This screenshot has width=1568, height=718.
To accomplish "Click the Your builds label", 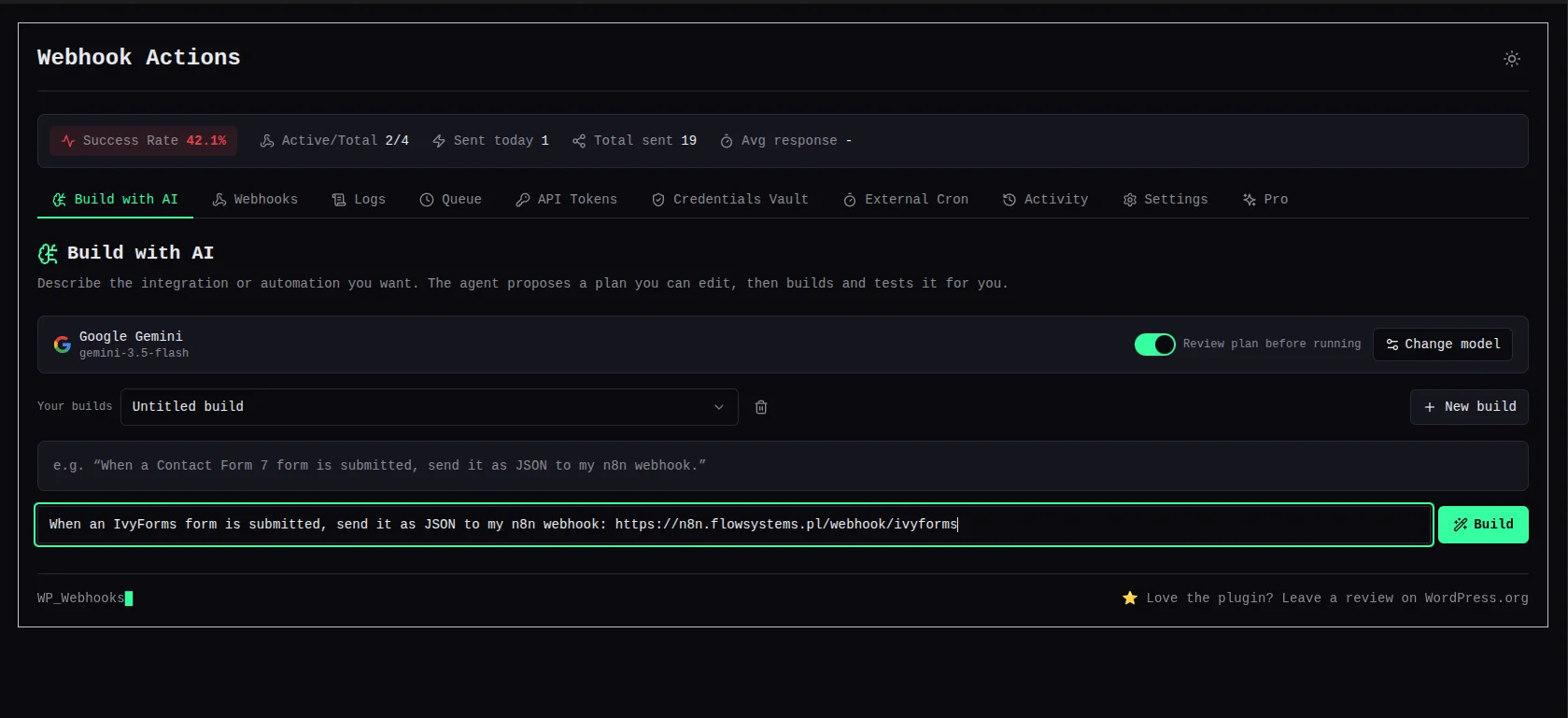I will 75,406.
